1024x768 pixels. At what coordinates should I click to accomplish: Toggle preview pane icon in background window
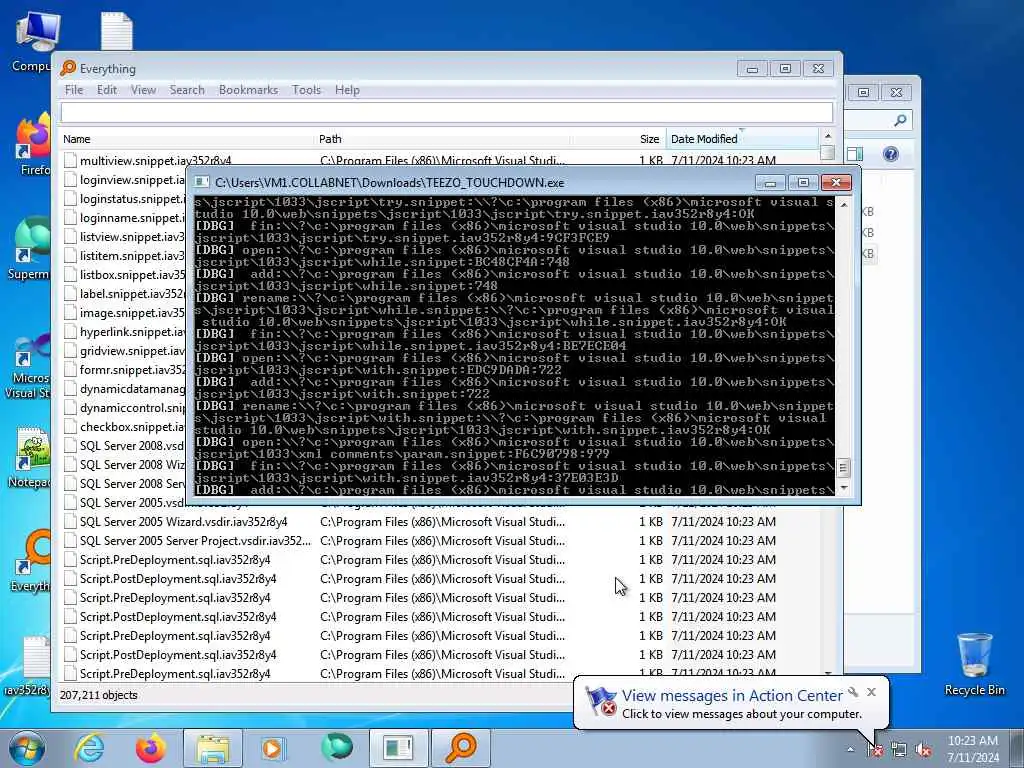(855, 154)
